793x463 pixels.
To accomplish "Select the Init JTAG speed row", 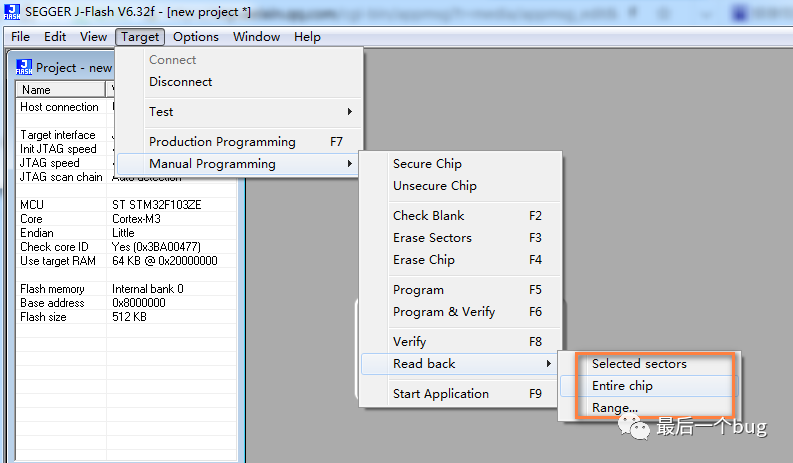I will [x=58, y=149].
